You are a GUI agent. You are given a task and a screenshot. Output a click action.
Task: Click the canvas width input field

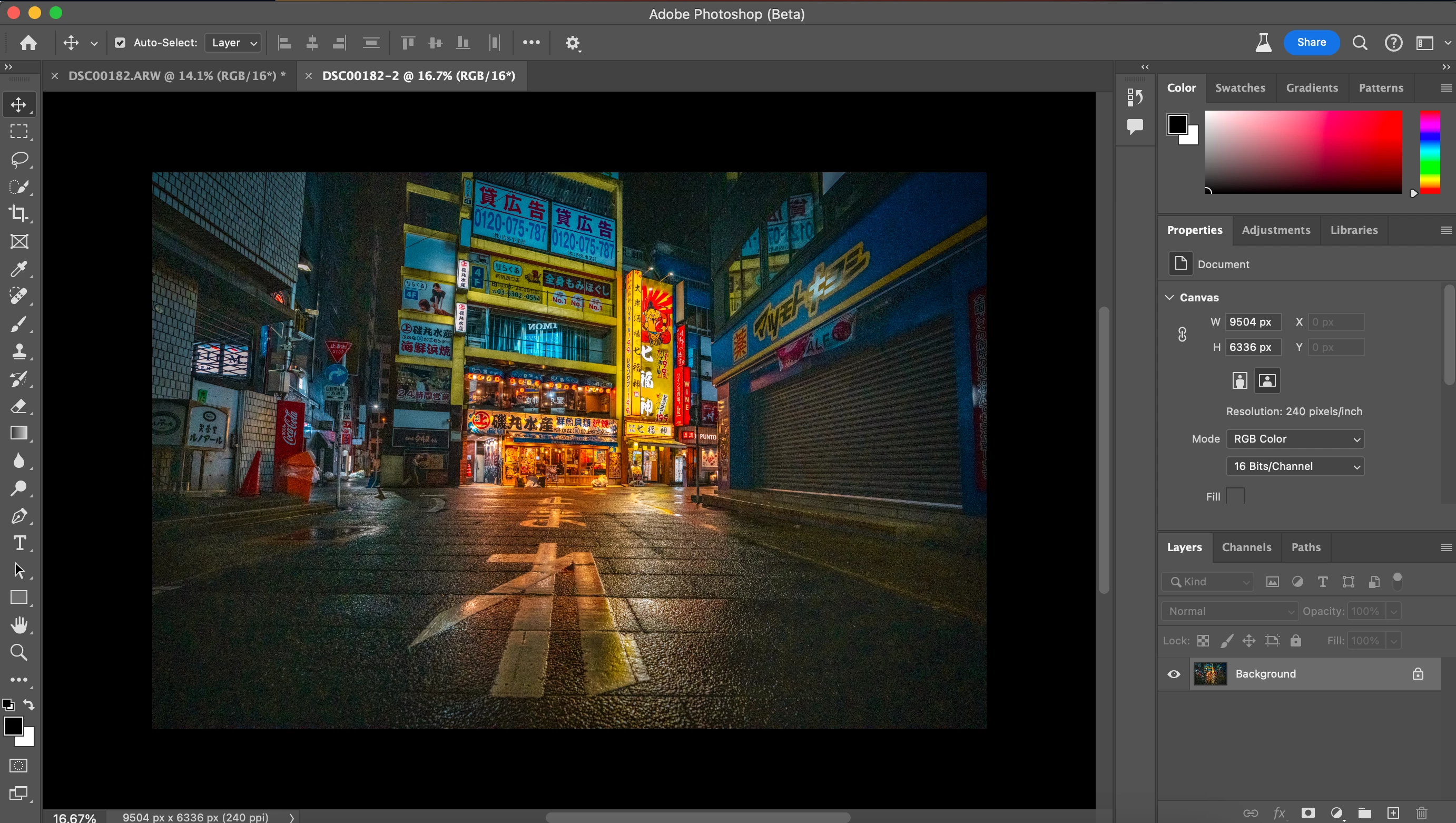1253,321
